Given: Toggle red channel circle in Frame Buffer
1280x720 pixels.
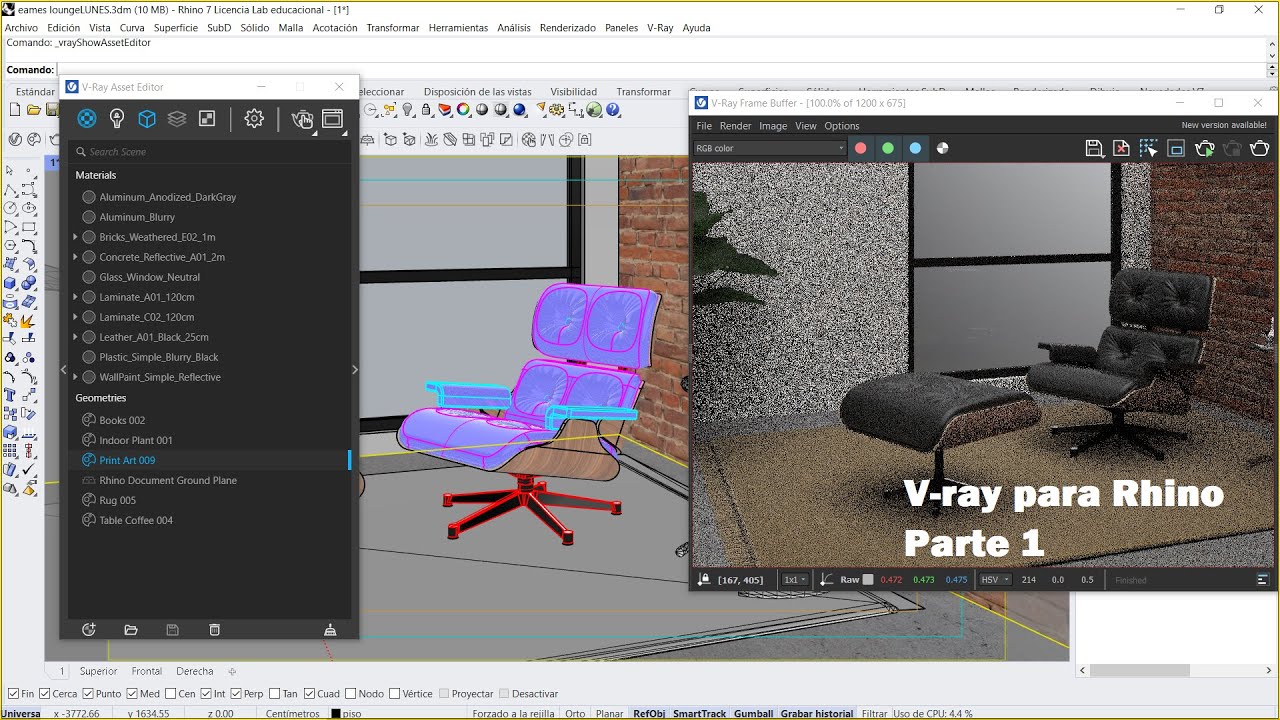Looking at the screenshot, I should pyautogui.click(x=860, y=148).
